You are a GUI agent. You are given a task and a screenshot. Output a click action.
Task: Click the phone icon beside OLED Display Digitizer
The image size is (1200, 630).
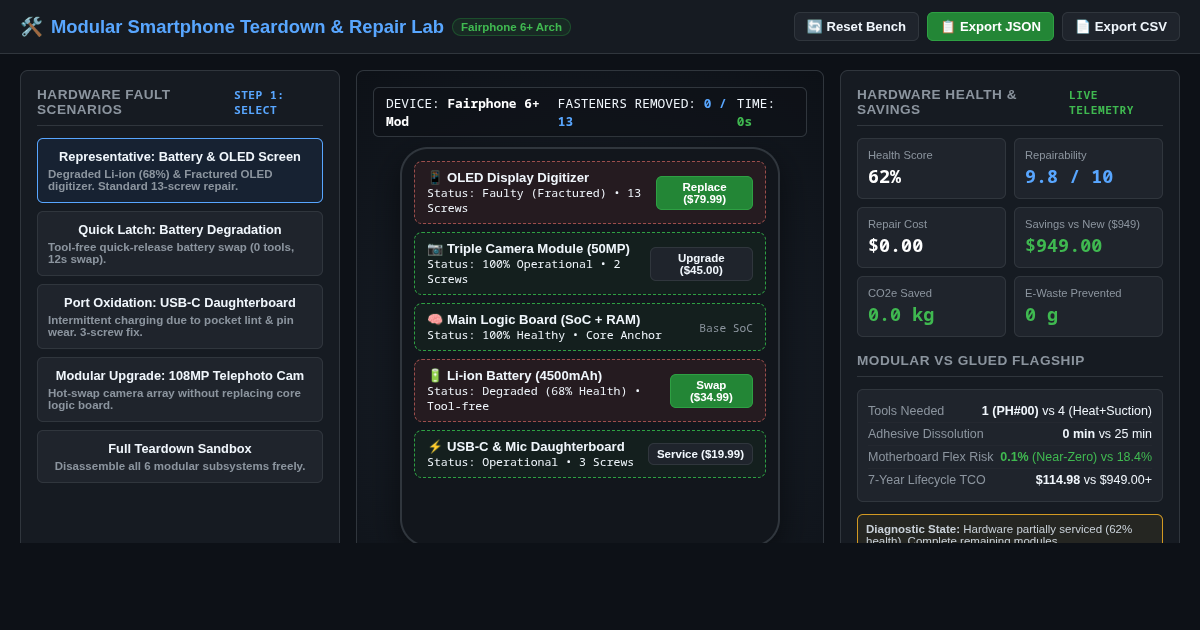435,178
